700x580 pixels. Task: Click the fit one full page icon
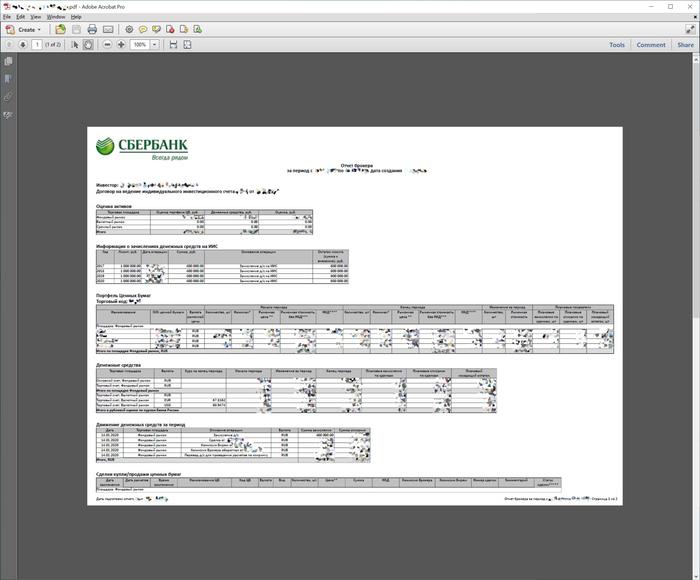187,45
